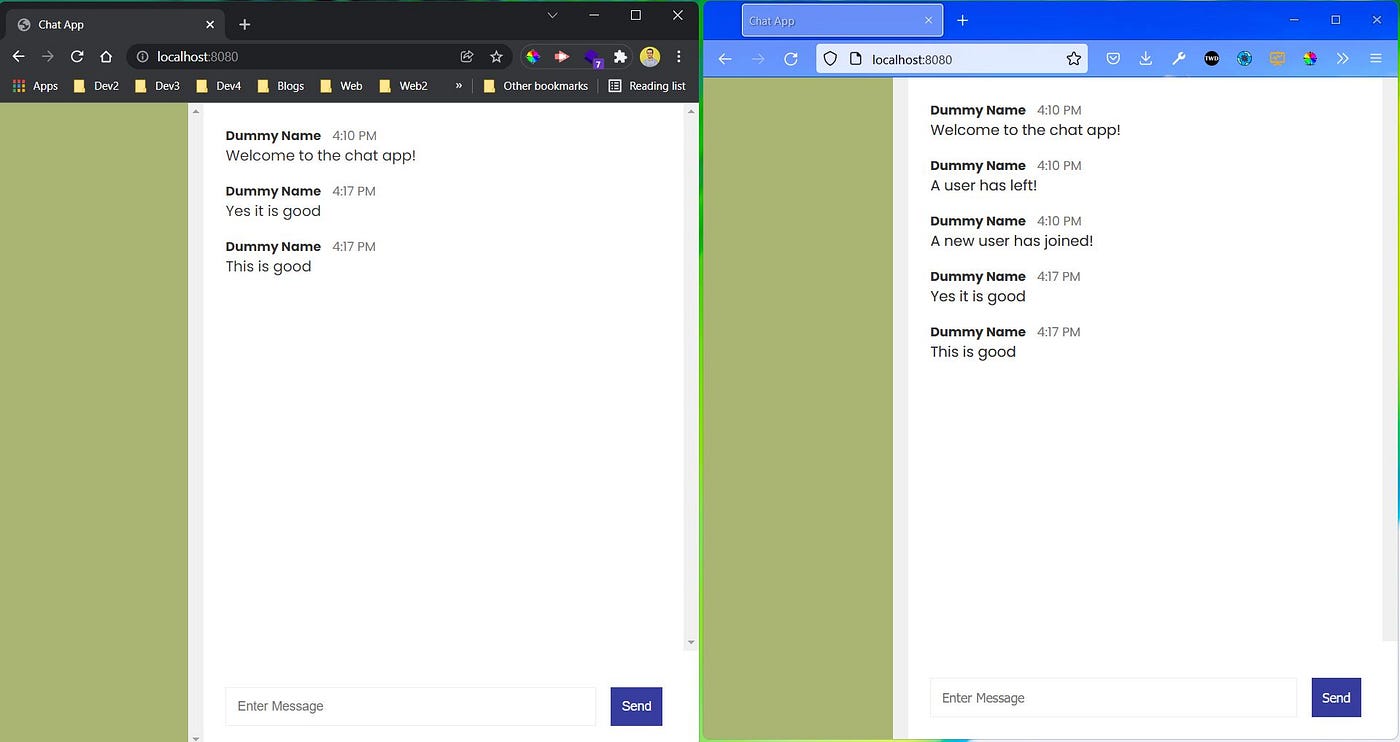Focus the Enter Message field in Firefox
The image size is (1400, 742).
pos(1113,698)
